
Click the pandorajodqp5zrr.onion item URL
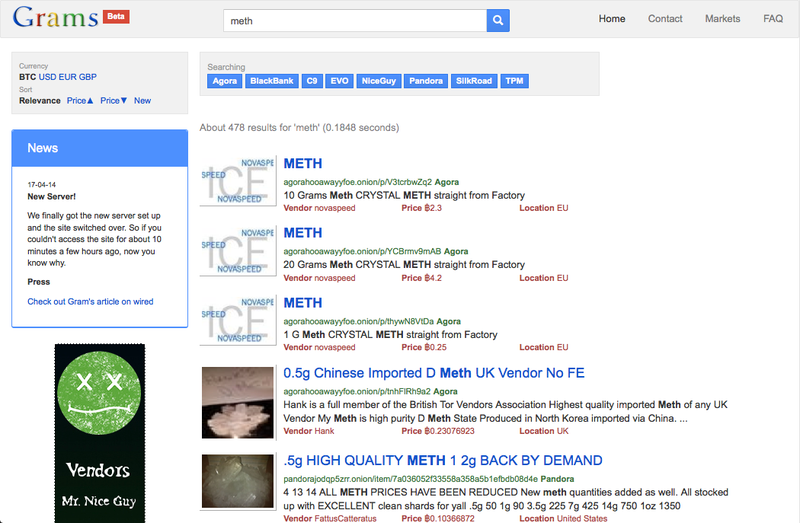click(411, 479)
